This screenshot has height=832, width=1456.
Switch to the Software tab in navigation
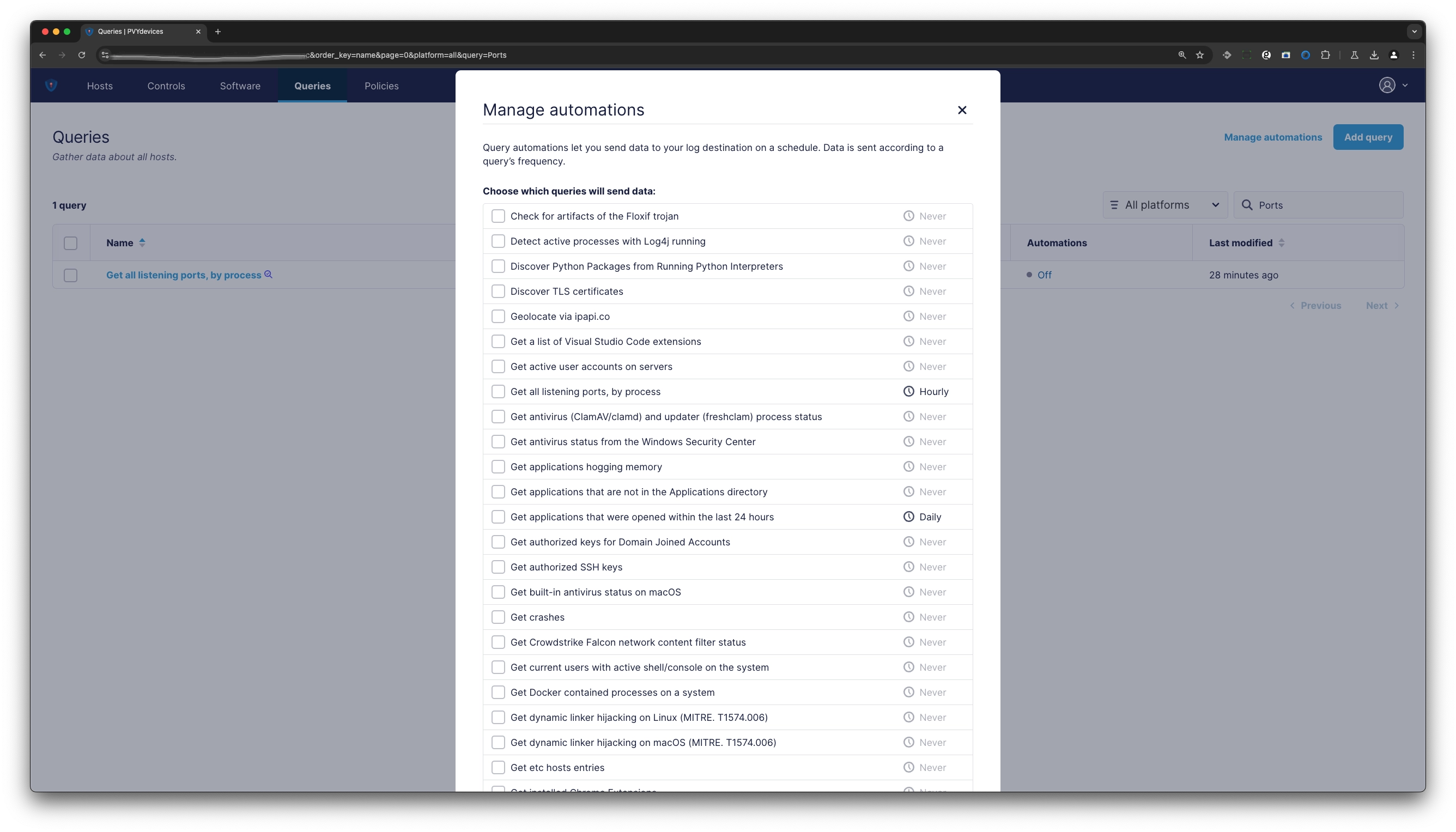click(x=240, y=85)
